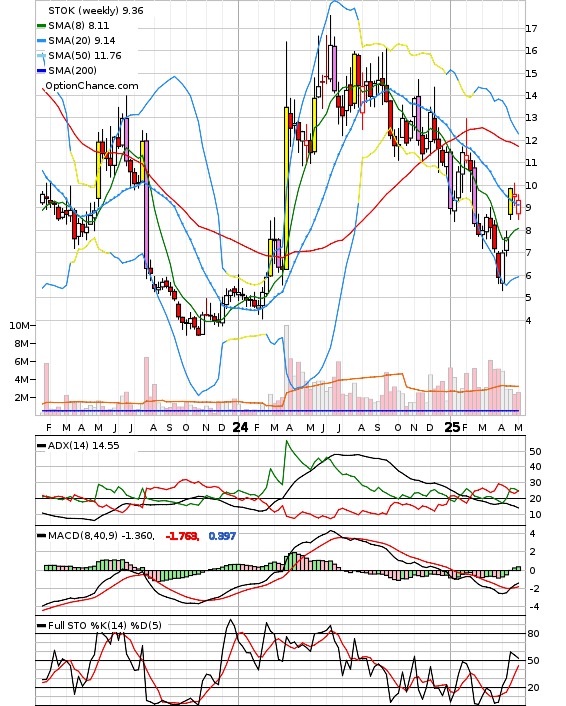566x706 pixels.
Task: Click the OptionChance.com watermark text
Action: click(92, 86)
